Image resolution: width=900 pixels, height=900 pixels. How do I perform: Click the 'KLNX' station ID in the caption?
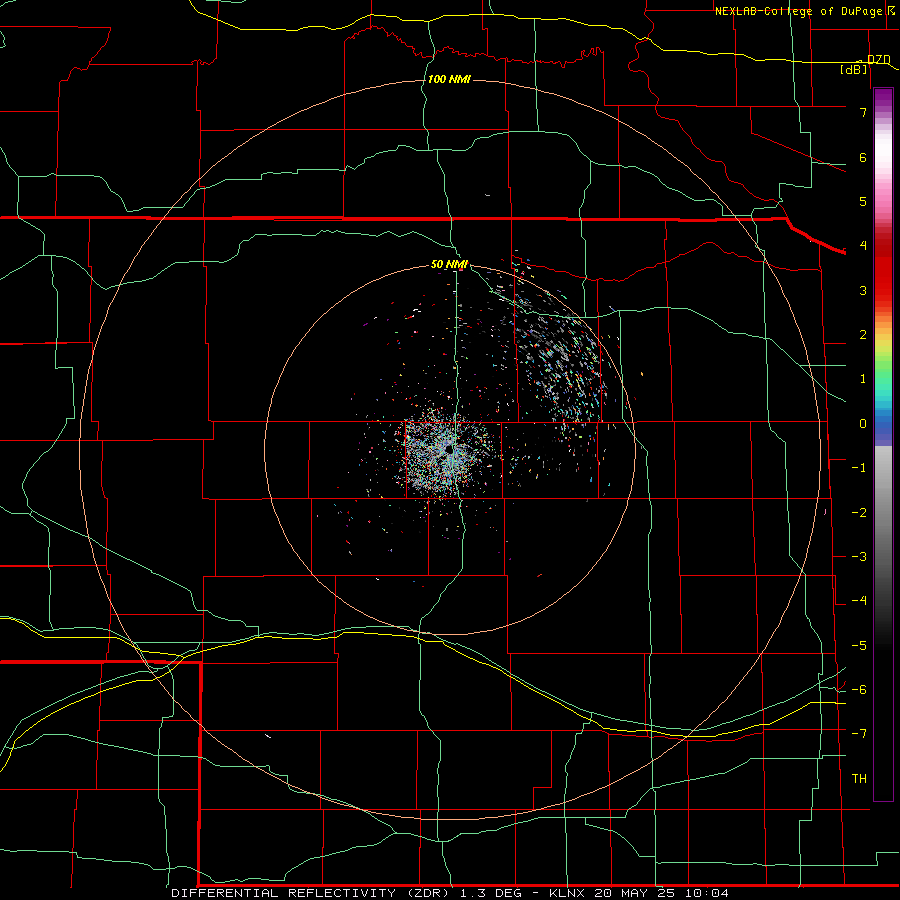point(567,893)
